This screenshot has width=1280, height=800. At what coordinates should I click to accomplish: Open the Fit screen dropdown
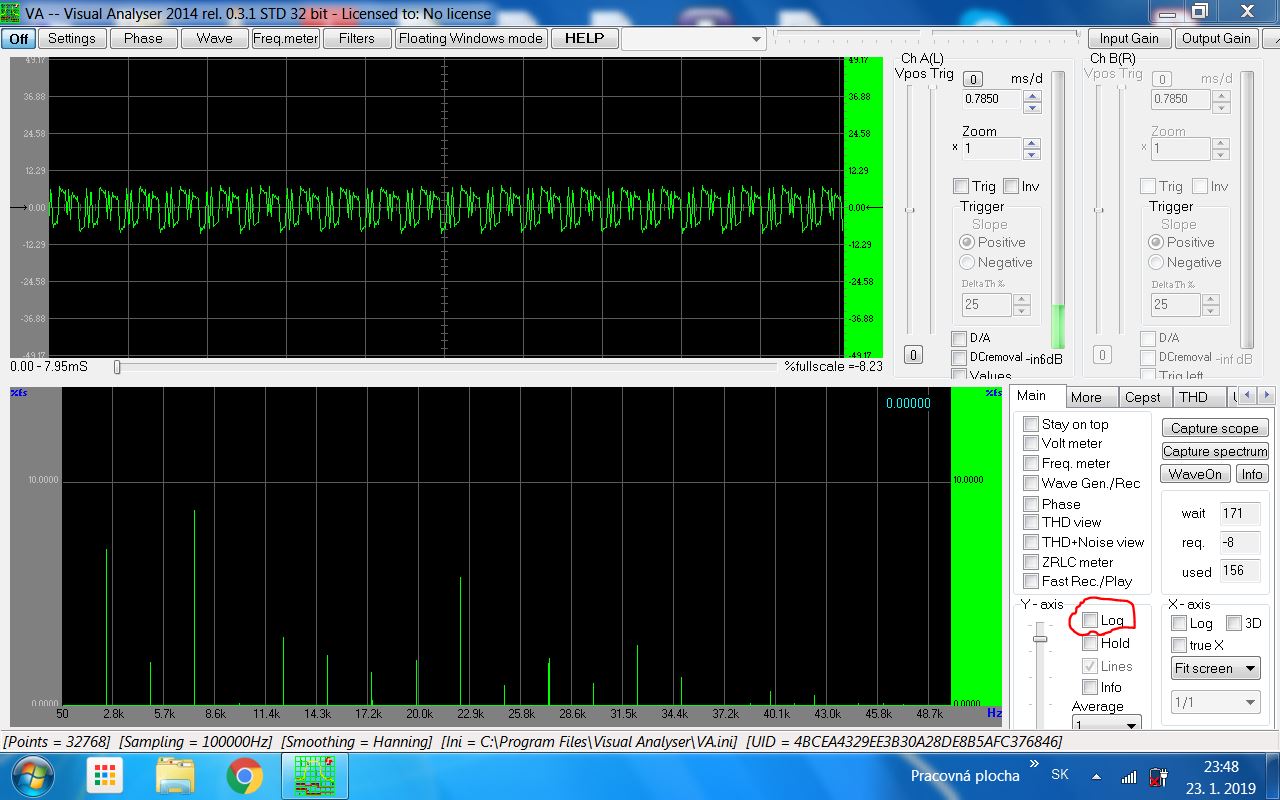(1216, 669)
